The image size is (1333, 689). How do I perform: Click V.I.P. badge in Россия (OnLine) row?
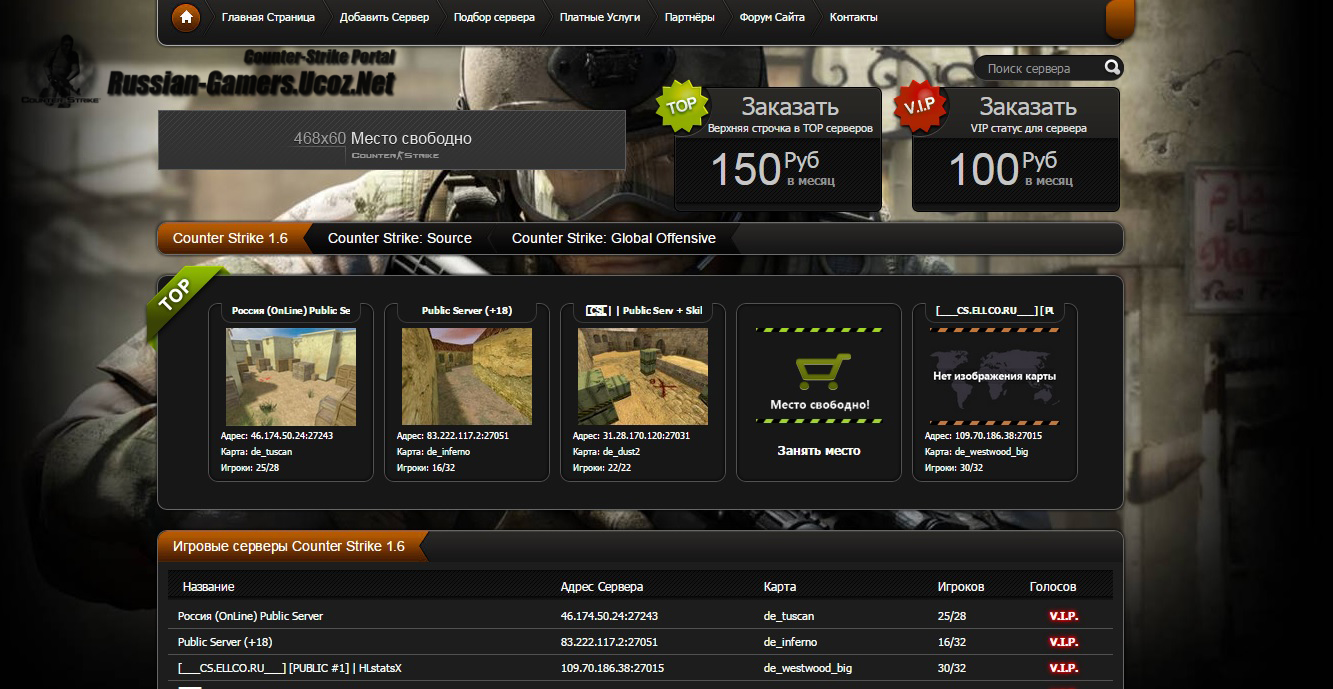pyautogui.click(x=1063, y=616)
